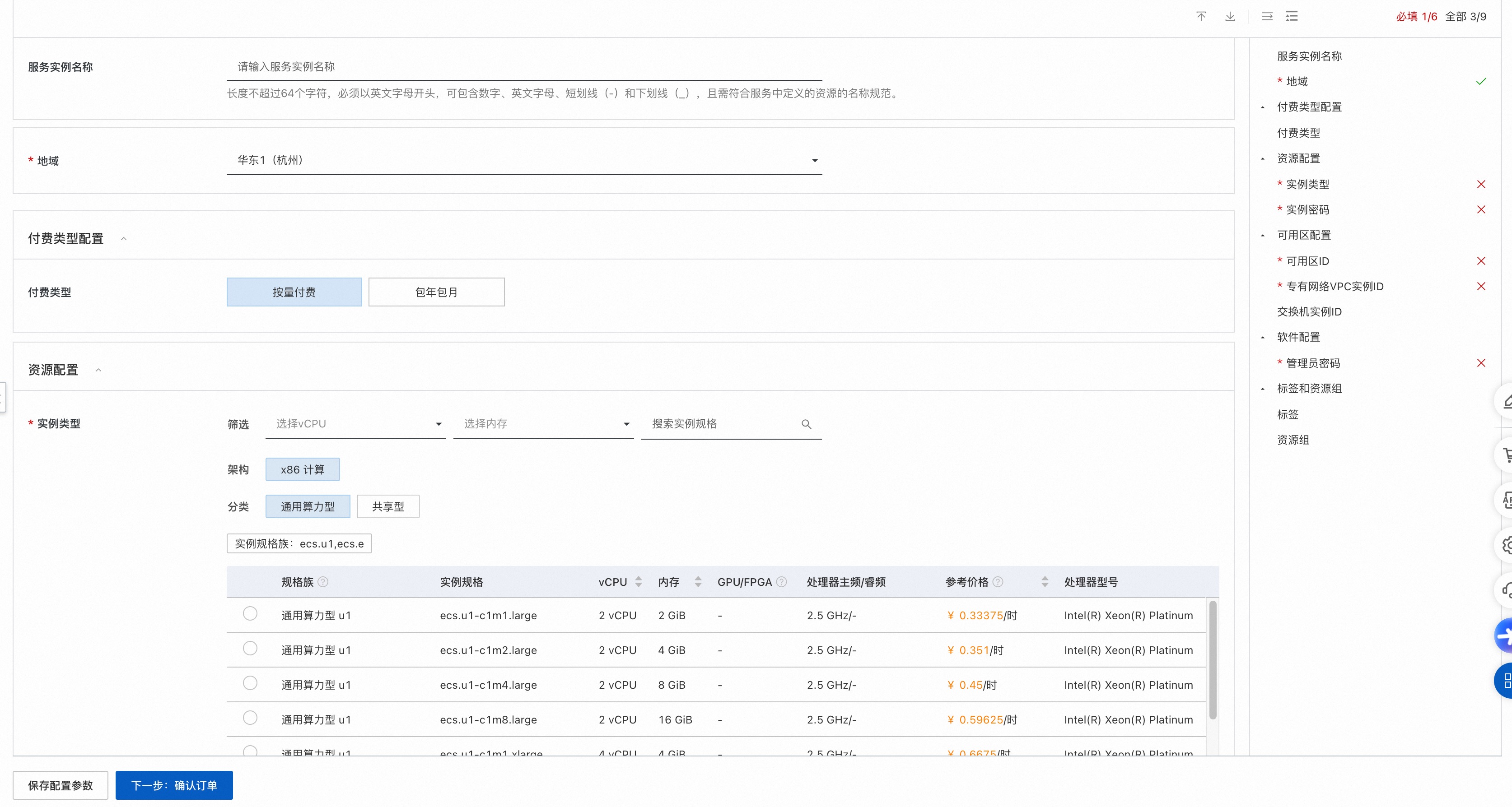This screenshot has height=807, width=1512.
Task: Click the hide-outline arrow icon
Action: click(x=1267, y=16)
